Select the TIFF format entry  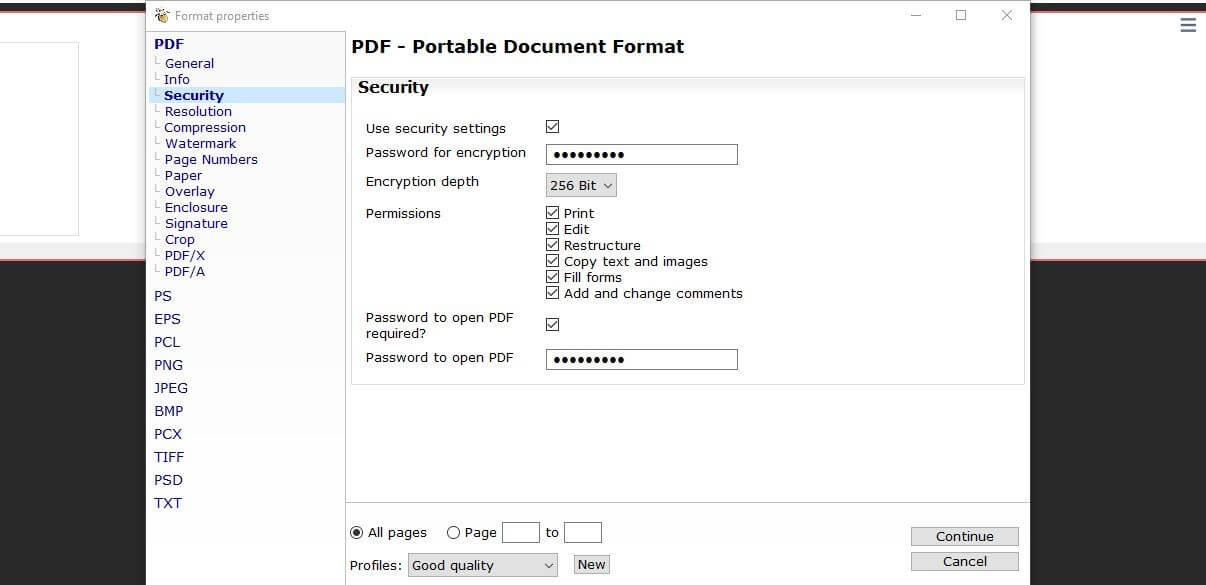click(x=169, y=457)
